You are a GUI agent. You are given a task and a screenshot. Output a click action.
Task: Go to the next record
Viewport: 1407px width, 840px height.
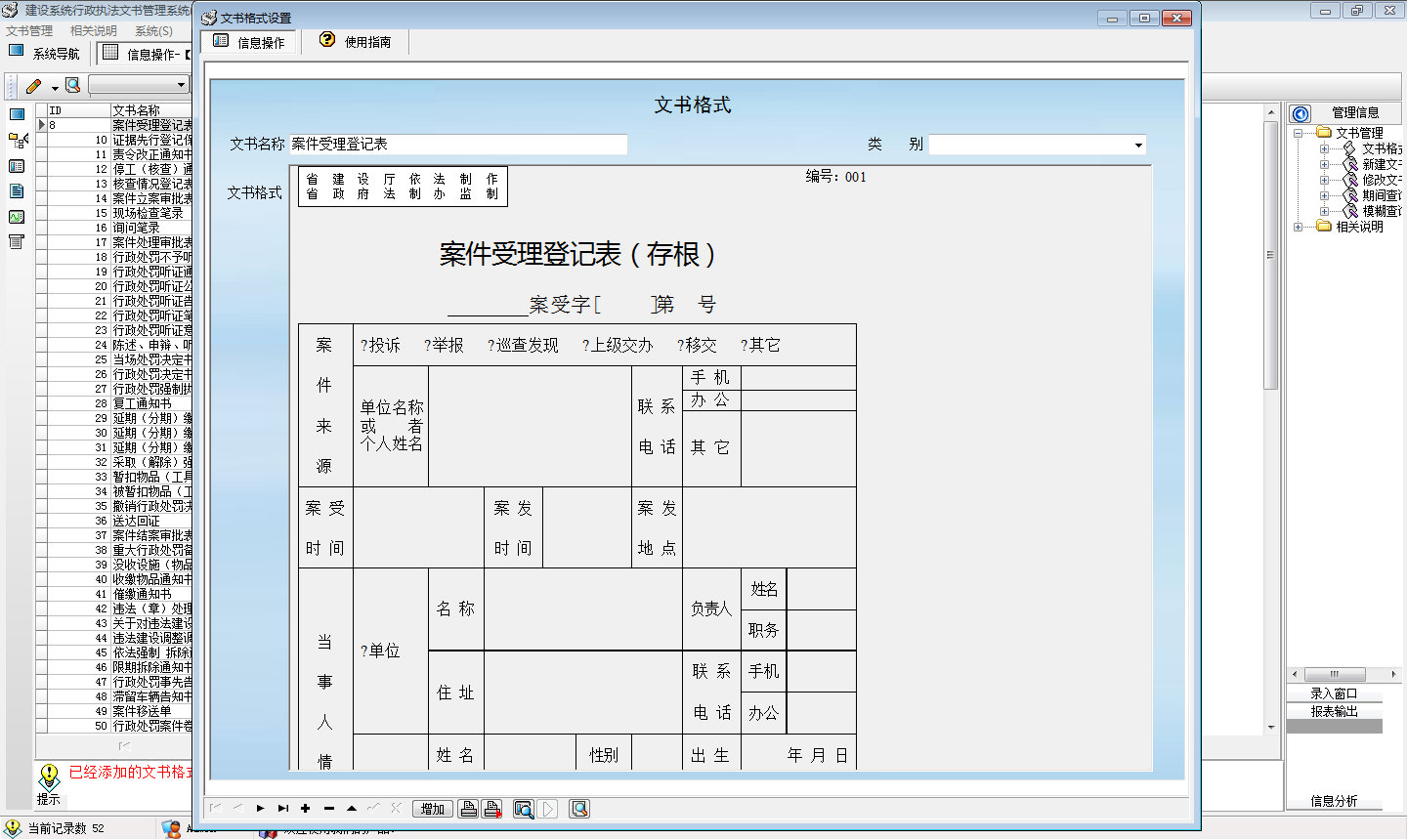click(x=260, y=809)
